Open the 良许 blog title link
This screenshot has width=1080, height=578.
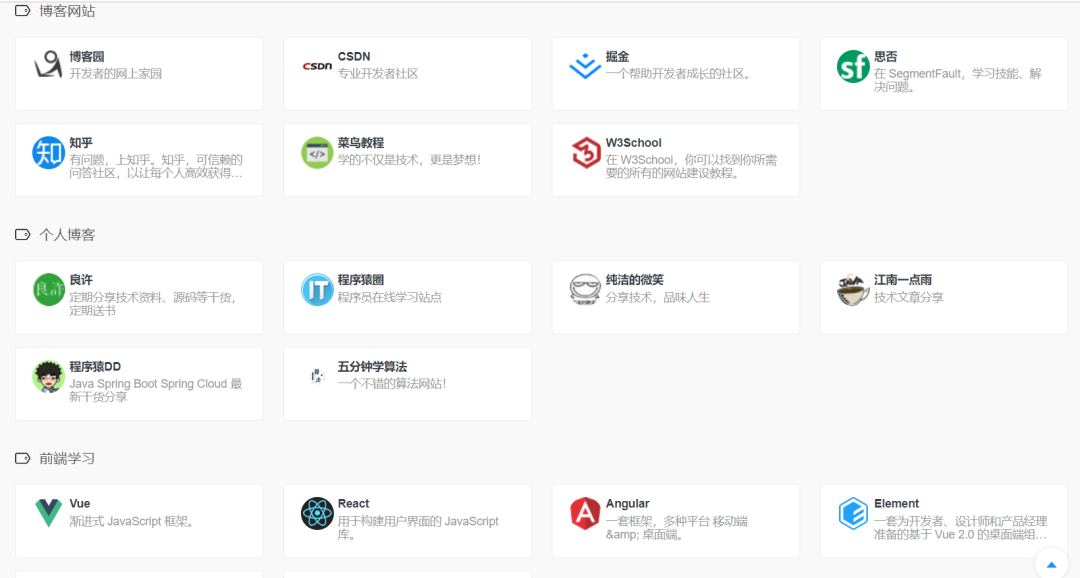pos(81,280)
